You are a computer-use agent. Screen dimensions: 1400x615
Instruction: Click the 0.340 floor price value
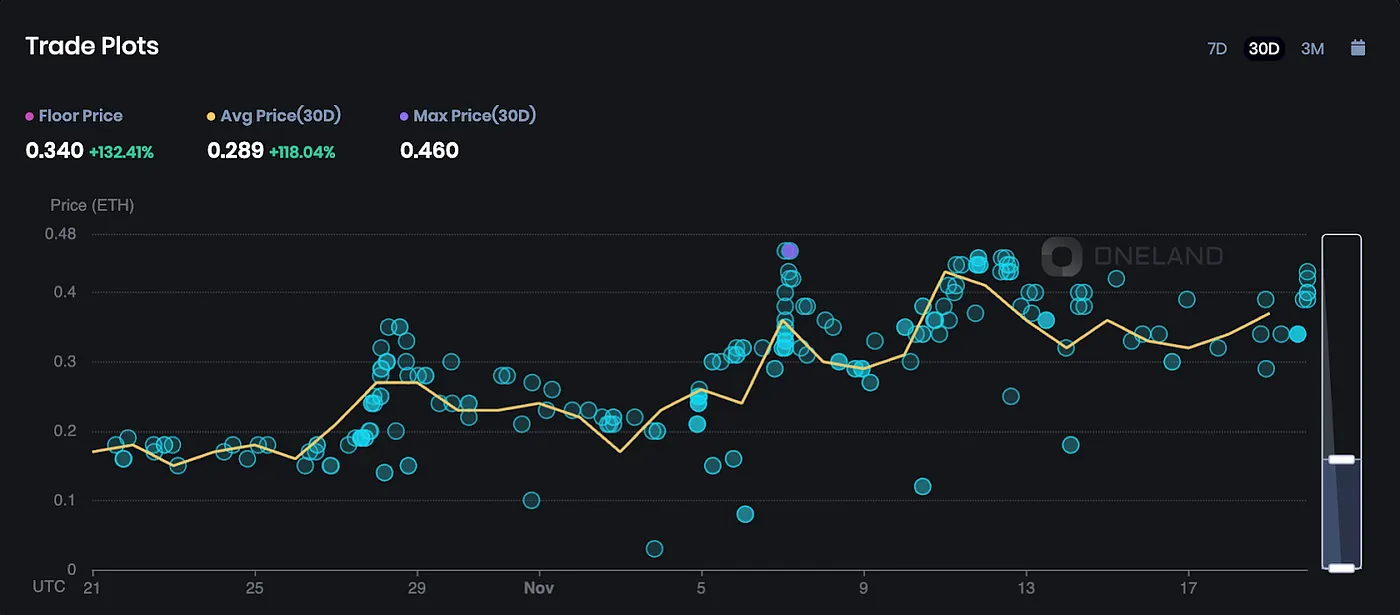click(54, 151)
